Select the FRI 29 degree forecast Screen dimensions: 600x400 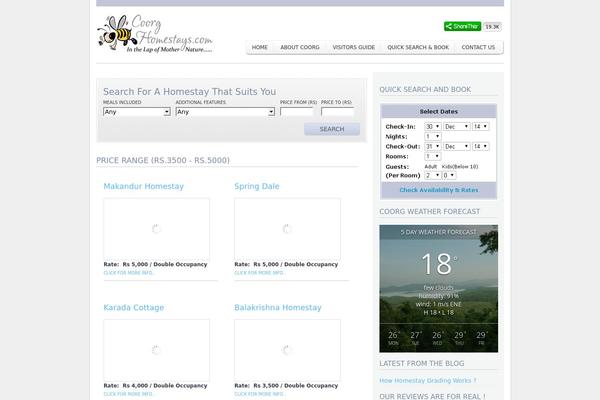(x=481, y=338)
